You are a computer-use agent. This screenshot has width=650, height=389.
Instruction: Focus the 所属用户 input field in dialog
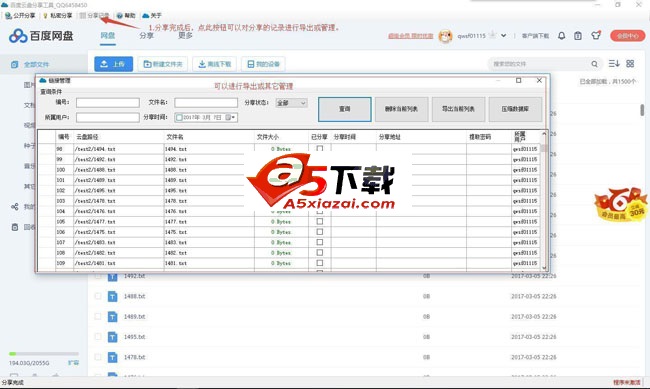(x=108, y=117)
